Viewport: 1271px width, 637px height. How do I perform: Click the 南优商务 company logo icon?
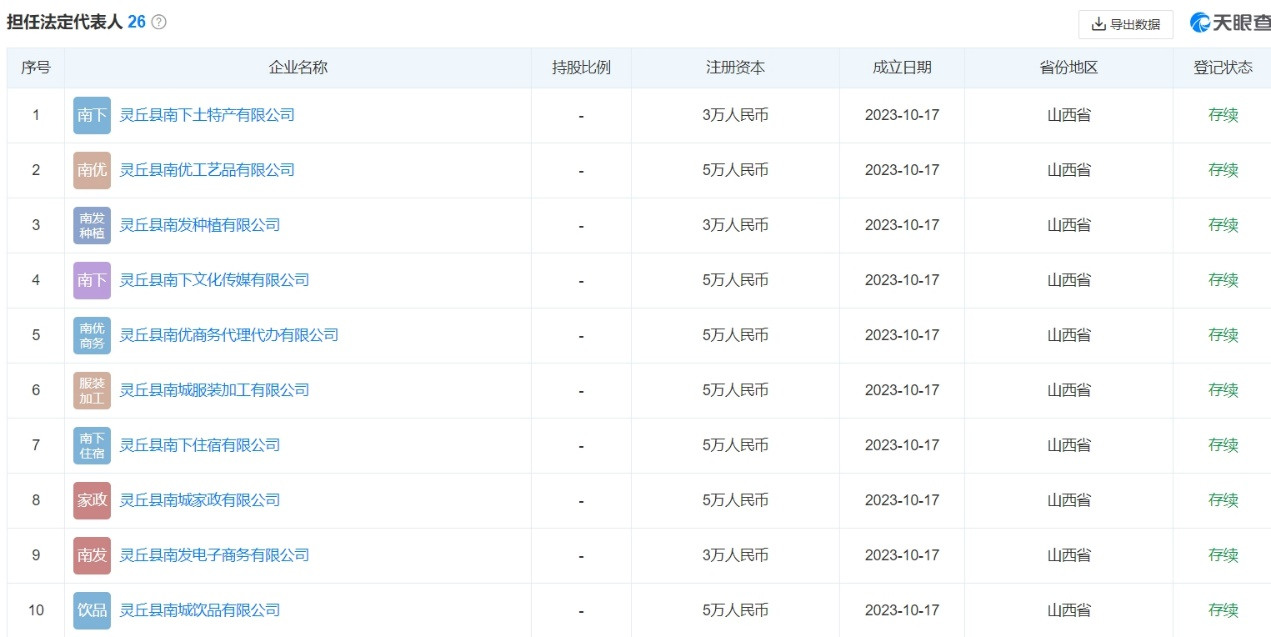coord(92,335)
